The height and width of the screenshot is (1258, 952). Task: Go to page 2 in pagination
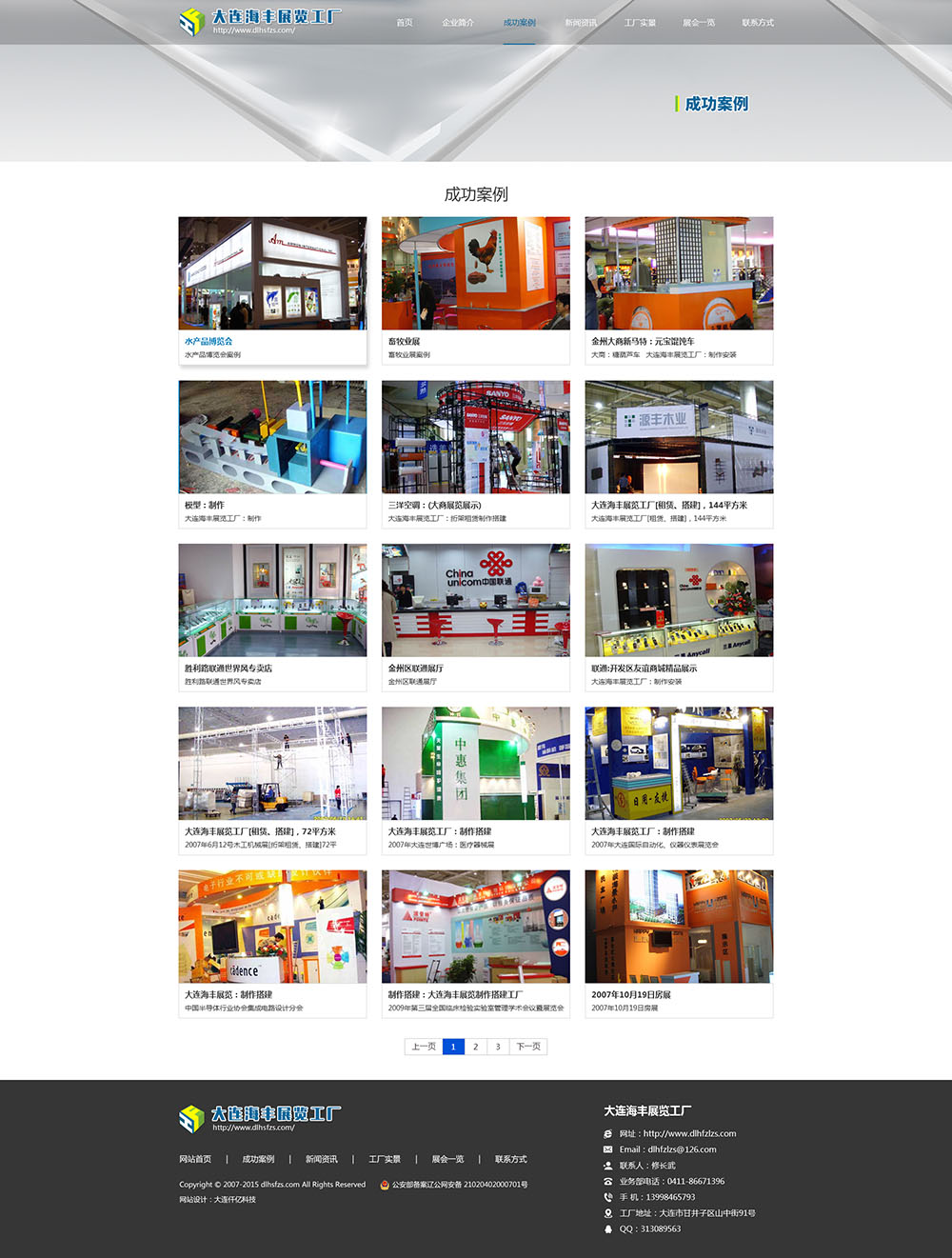[475, 1047]
